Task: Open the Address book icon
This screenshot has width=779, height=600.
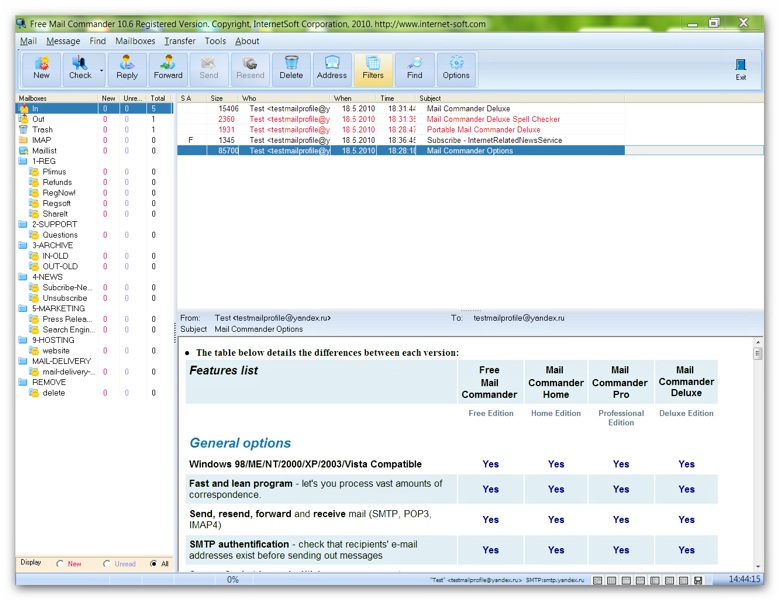Action: (332, 69)
